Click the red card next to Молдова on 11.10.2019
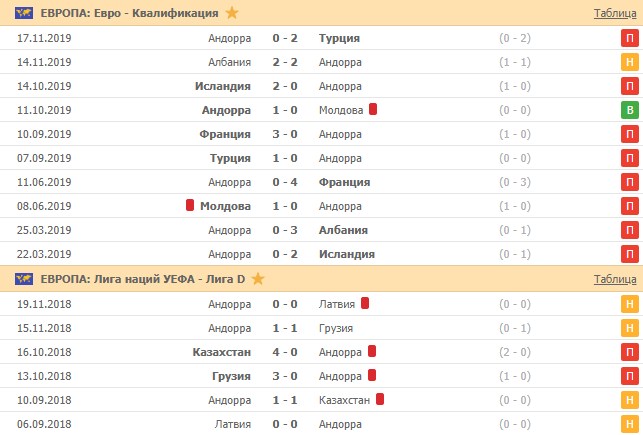The width and height of the screenshot is (643, 435). pyautogui.click(x=373, y=110)
